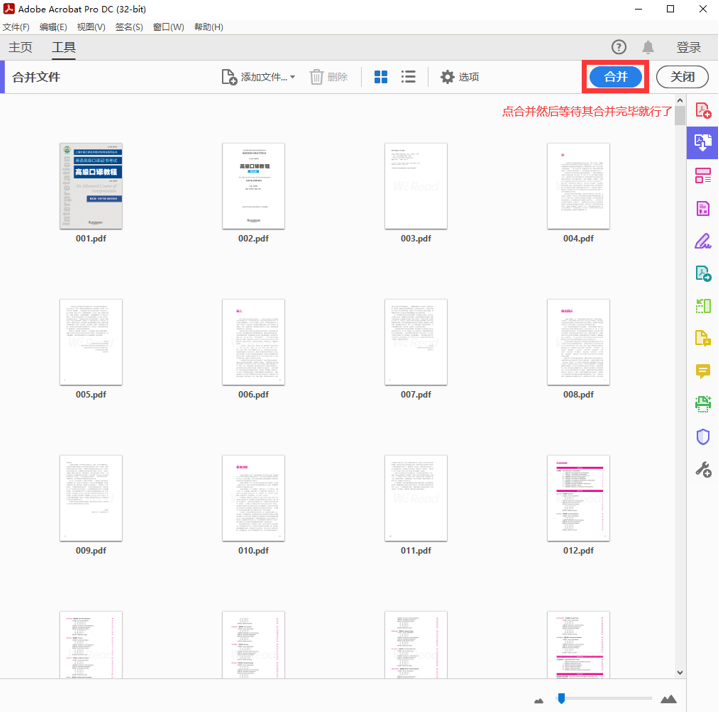Image resolution: width=719 pixels, height=712 pixels.
Task: Open the 文件(F) menu
Action: (x=16, y=27)
